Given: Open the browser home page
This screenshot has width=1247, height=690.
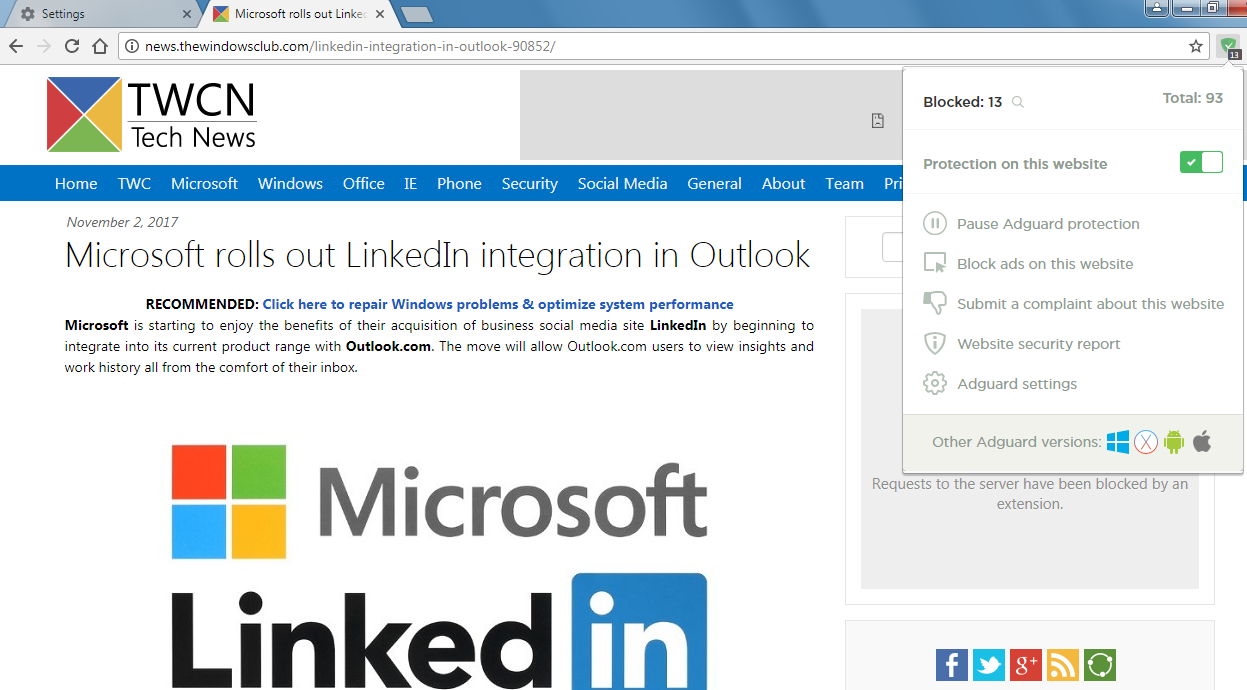Looking at the screenshot, I should click(100, 46).
